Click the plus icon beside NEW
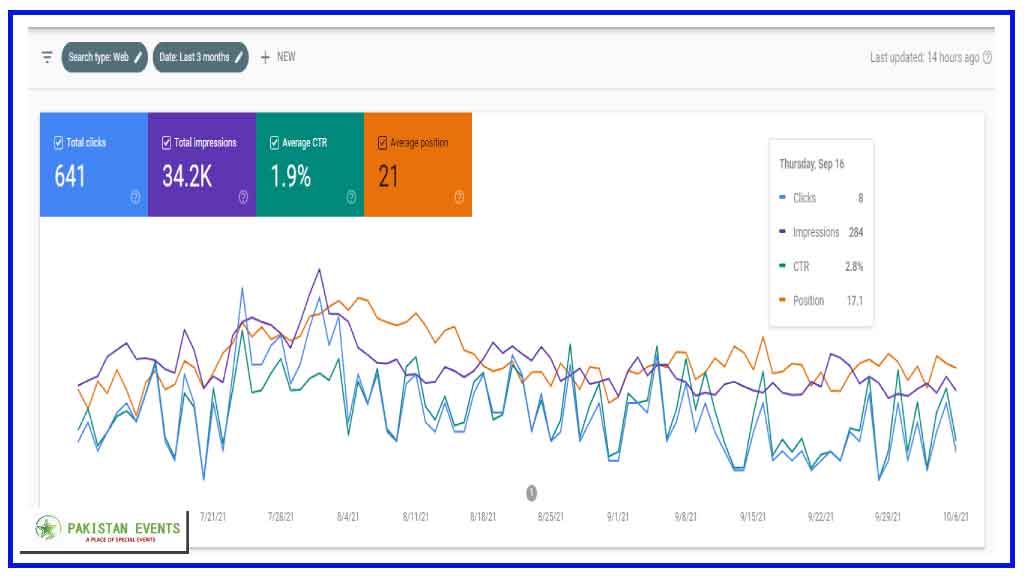The width and height of the screenshot is (1024, 576). (265, 57)
